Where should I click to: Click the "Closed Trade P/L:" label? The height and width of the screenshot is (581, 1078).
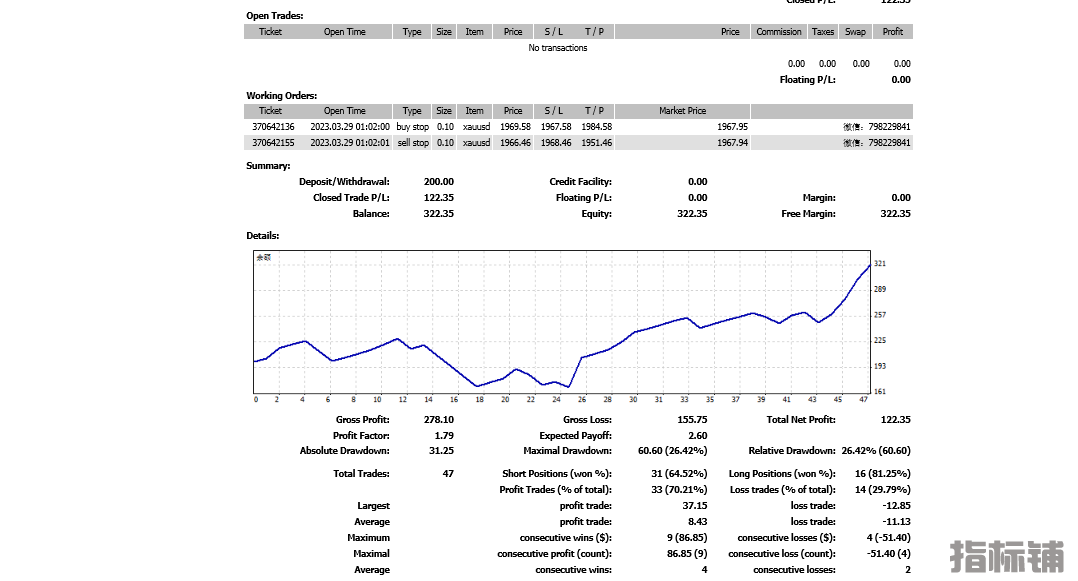[351, 197]
